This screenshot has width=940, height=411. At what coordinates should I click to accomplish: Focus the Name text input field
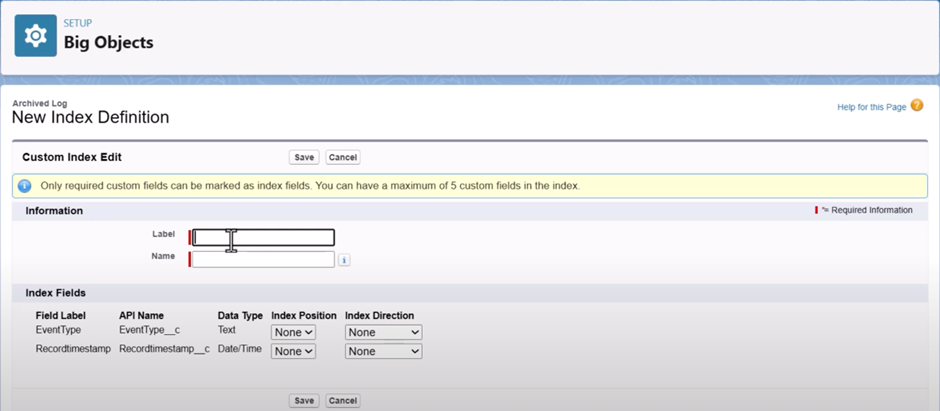(x=263, y=259)
